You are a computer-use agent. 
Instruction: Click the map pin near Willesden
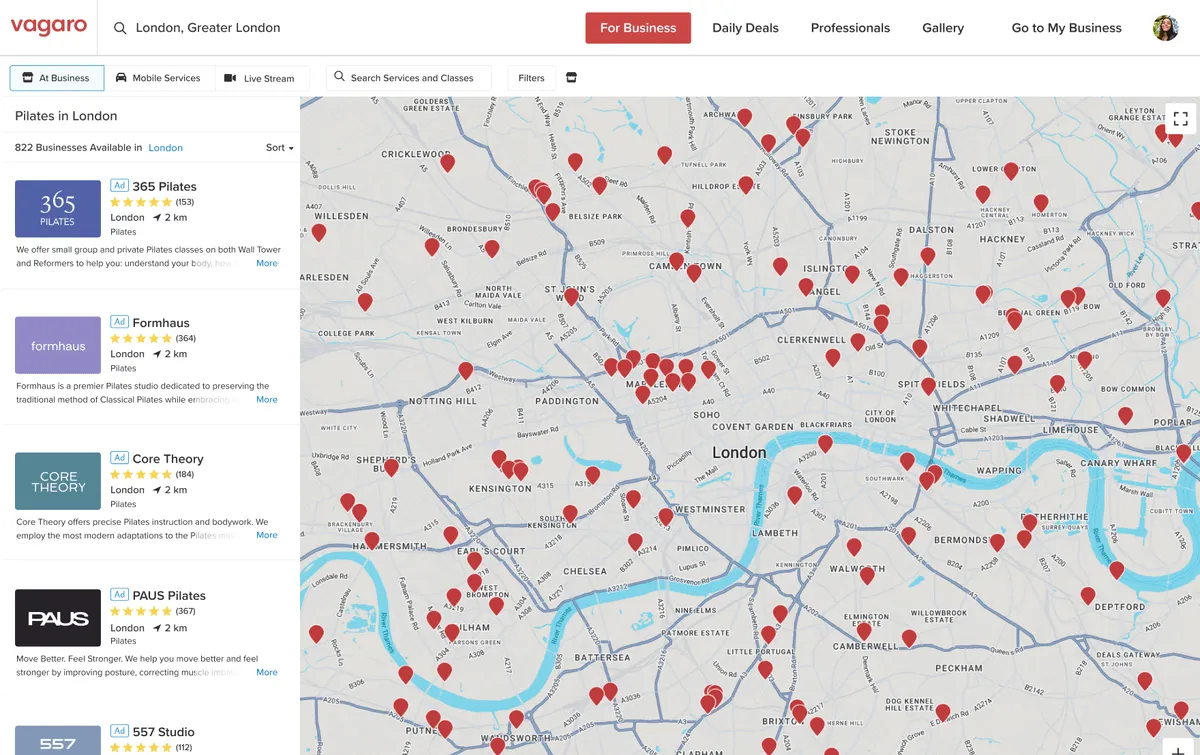click(319, 232)
